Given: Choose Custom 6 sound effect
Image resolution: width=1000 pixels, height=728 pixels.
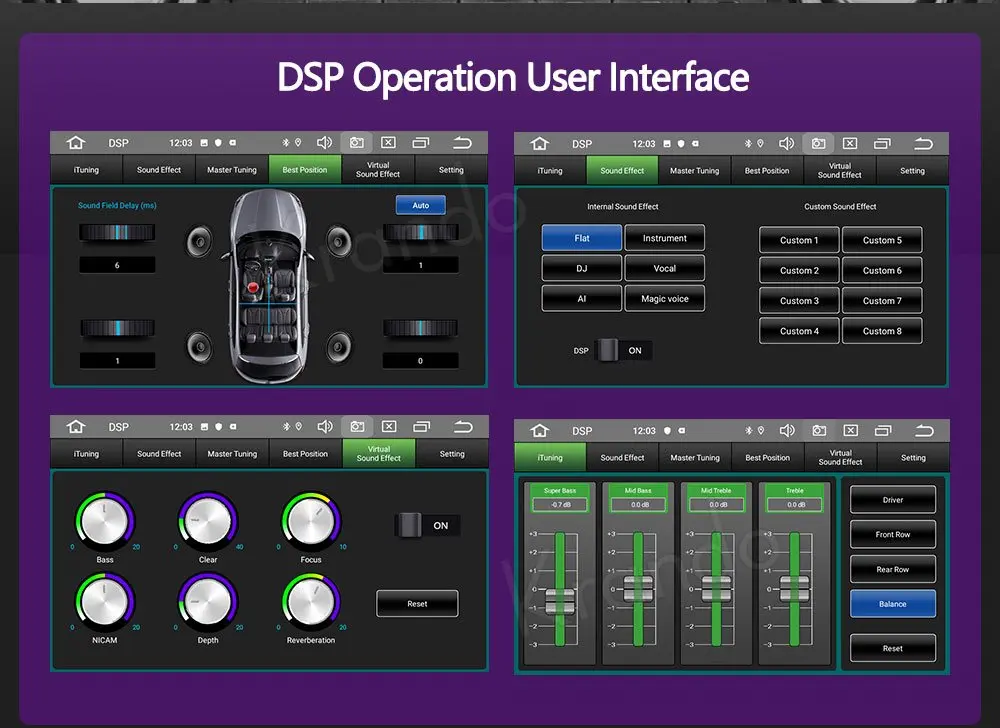Looking at the screenshot, I should click(882, 270).
